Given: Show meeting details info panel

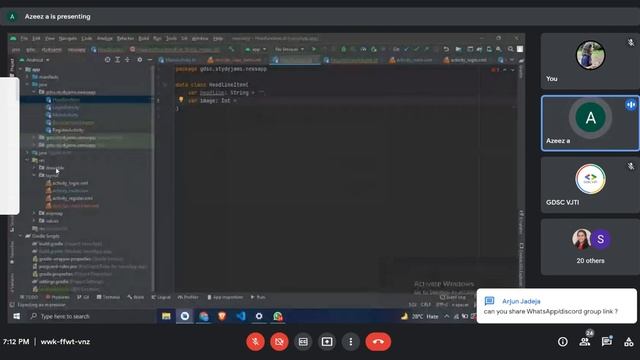Looking at the screenshot, I should [562, 342].
